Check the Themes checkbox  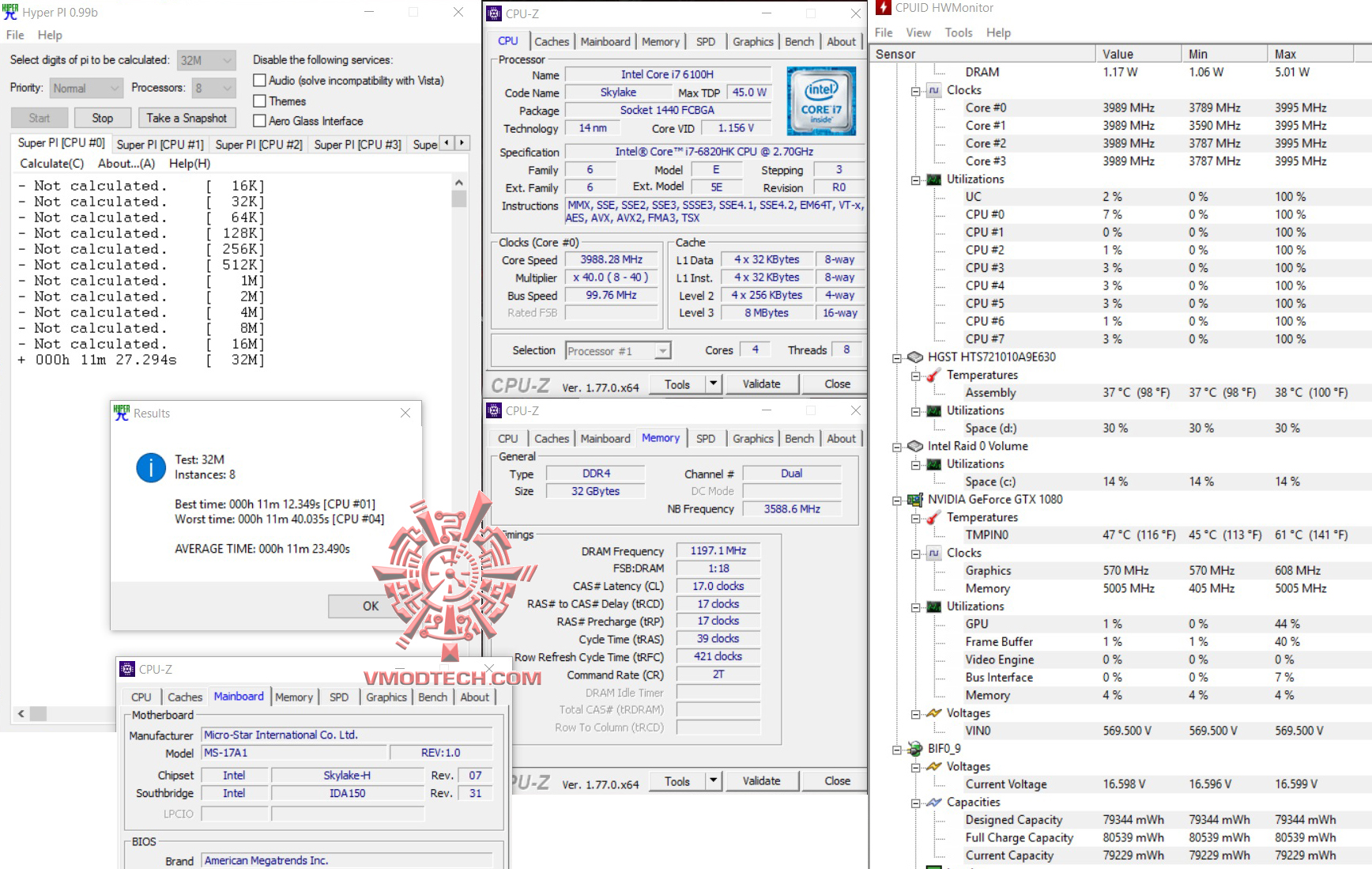click(x=259, y=100)
